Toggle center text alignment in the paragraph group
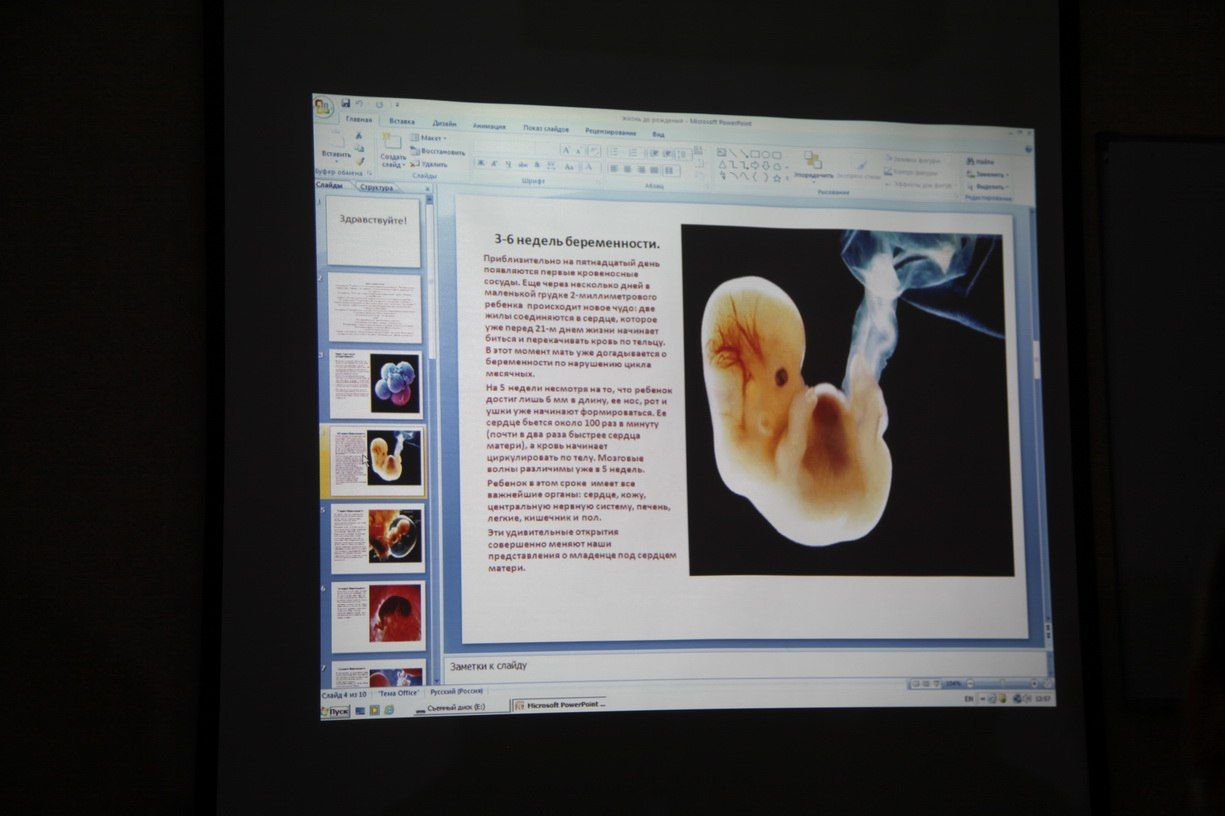 coord(628,168)
